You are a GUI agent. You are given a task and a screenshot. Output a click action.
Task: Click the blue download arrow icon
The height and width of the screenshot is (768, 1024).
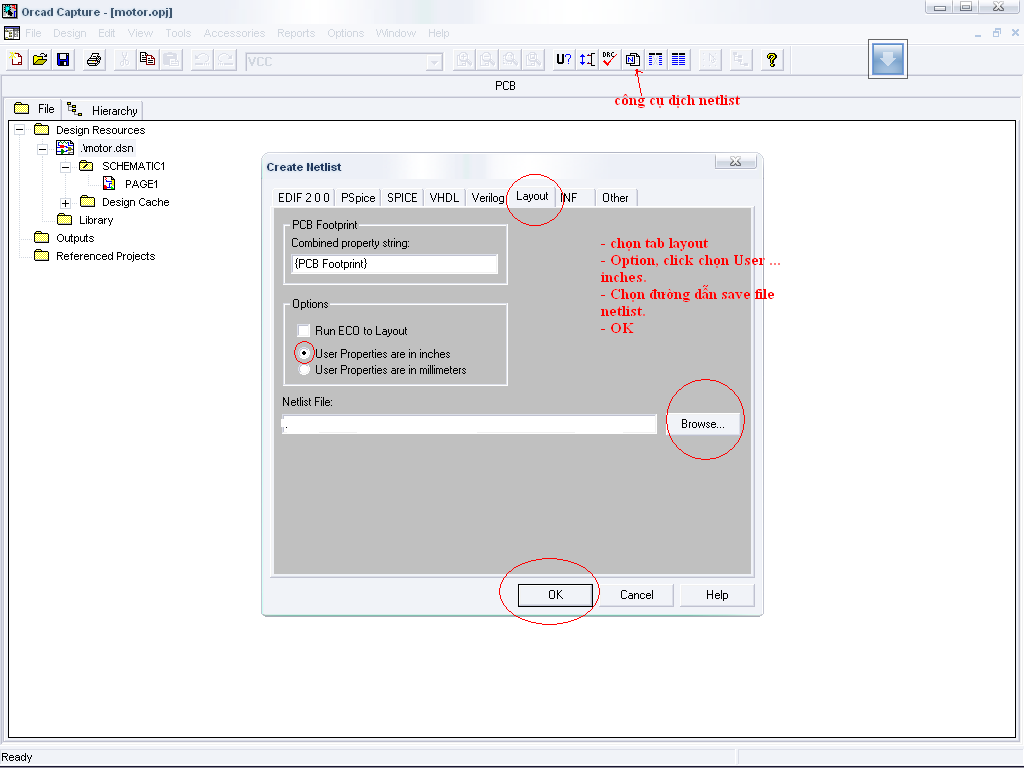point(888,59)
